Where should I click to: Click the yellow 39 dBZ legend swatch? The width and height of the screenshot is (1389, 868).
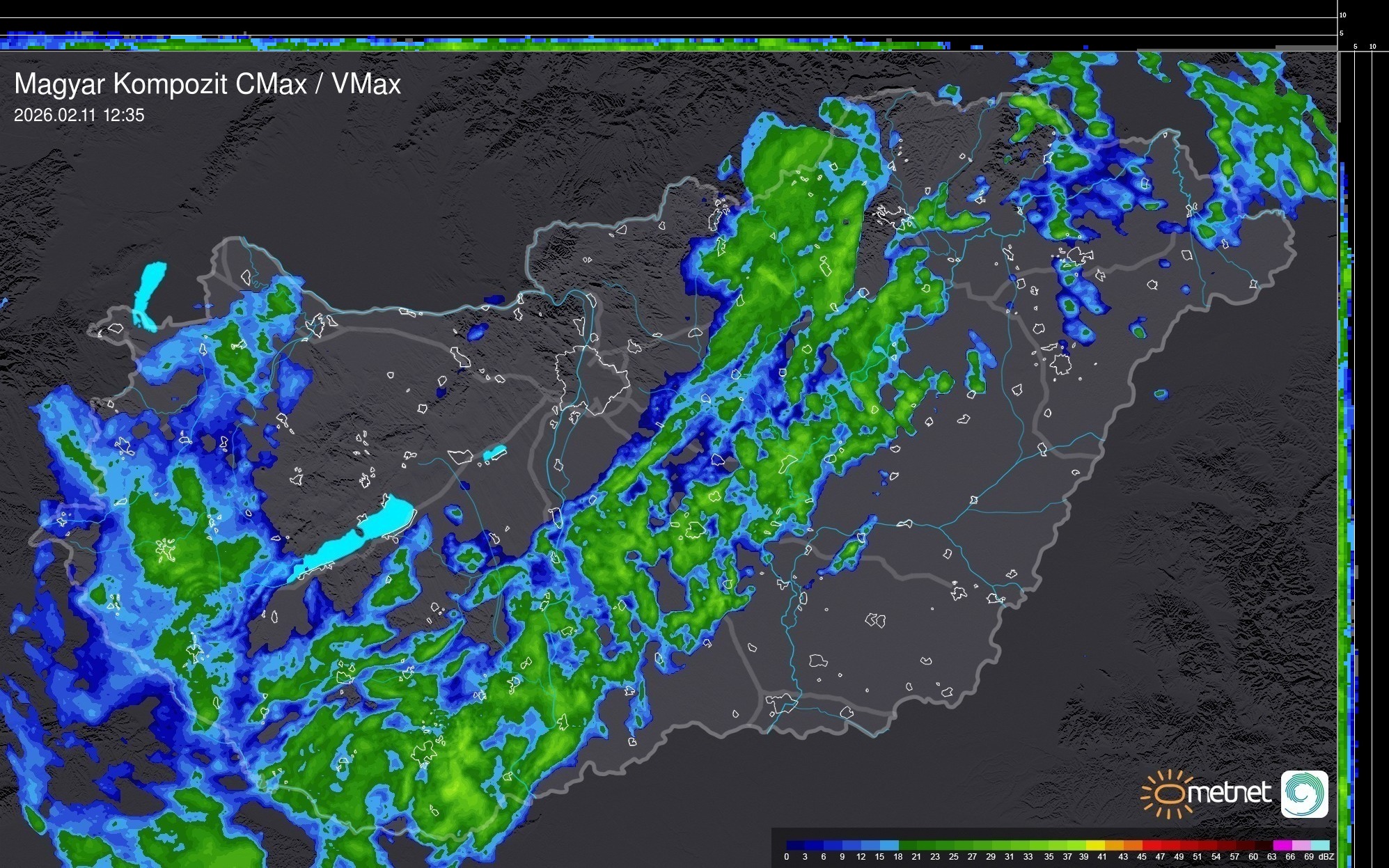point(1095,845)
